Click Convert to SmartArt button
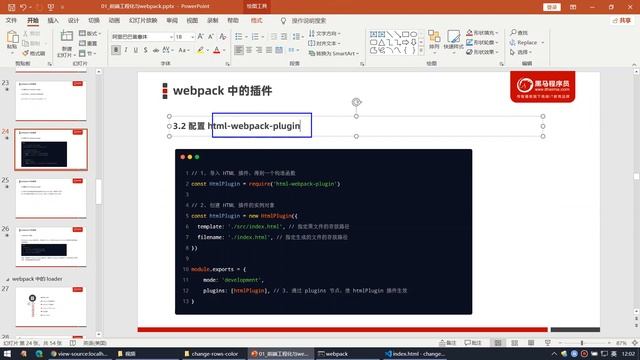 tap(334, 53)
